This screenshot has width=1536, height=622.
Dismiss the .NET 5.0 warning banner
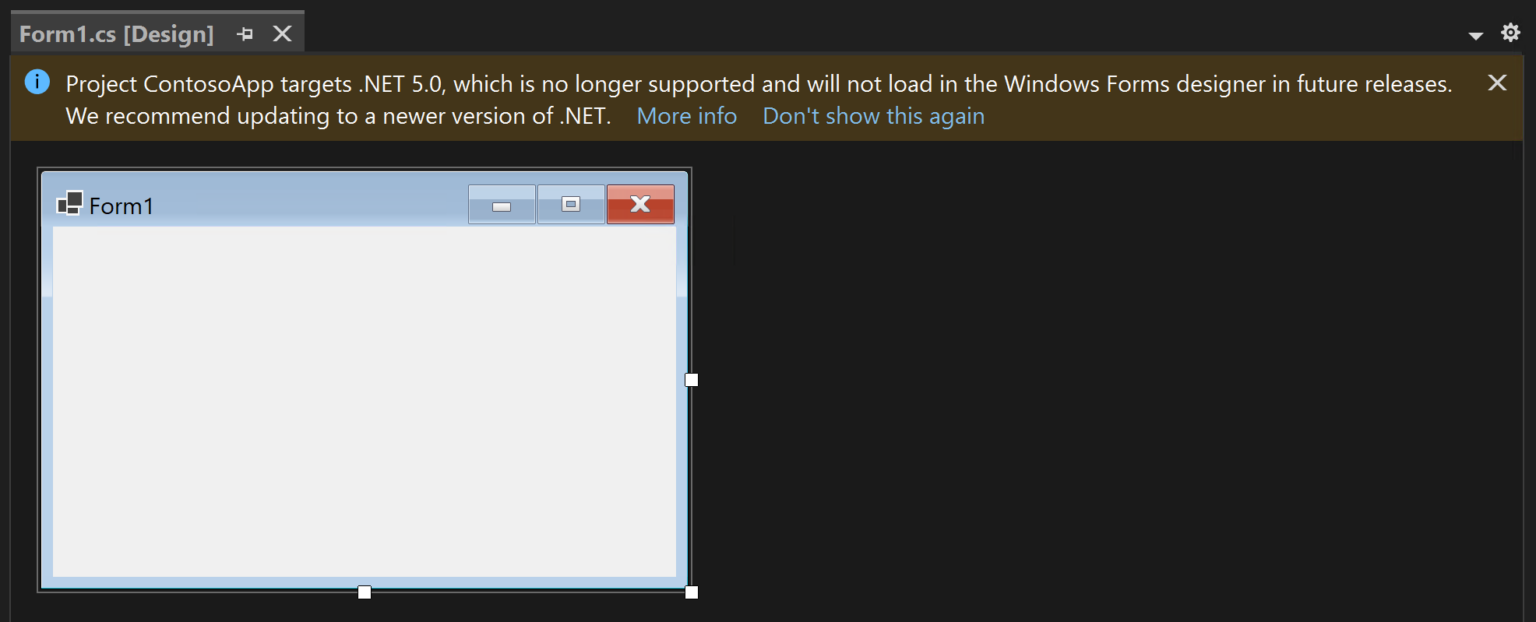pyautogui.click(x=1496, y=83)
